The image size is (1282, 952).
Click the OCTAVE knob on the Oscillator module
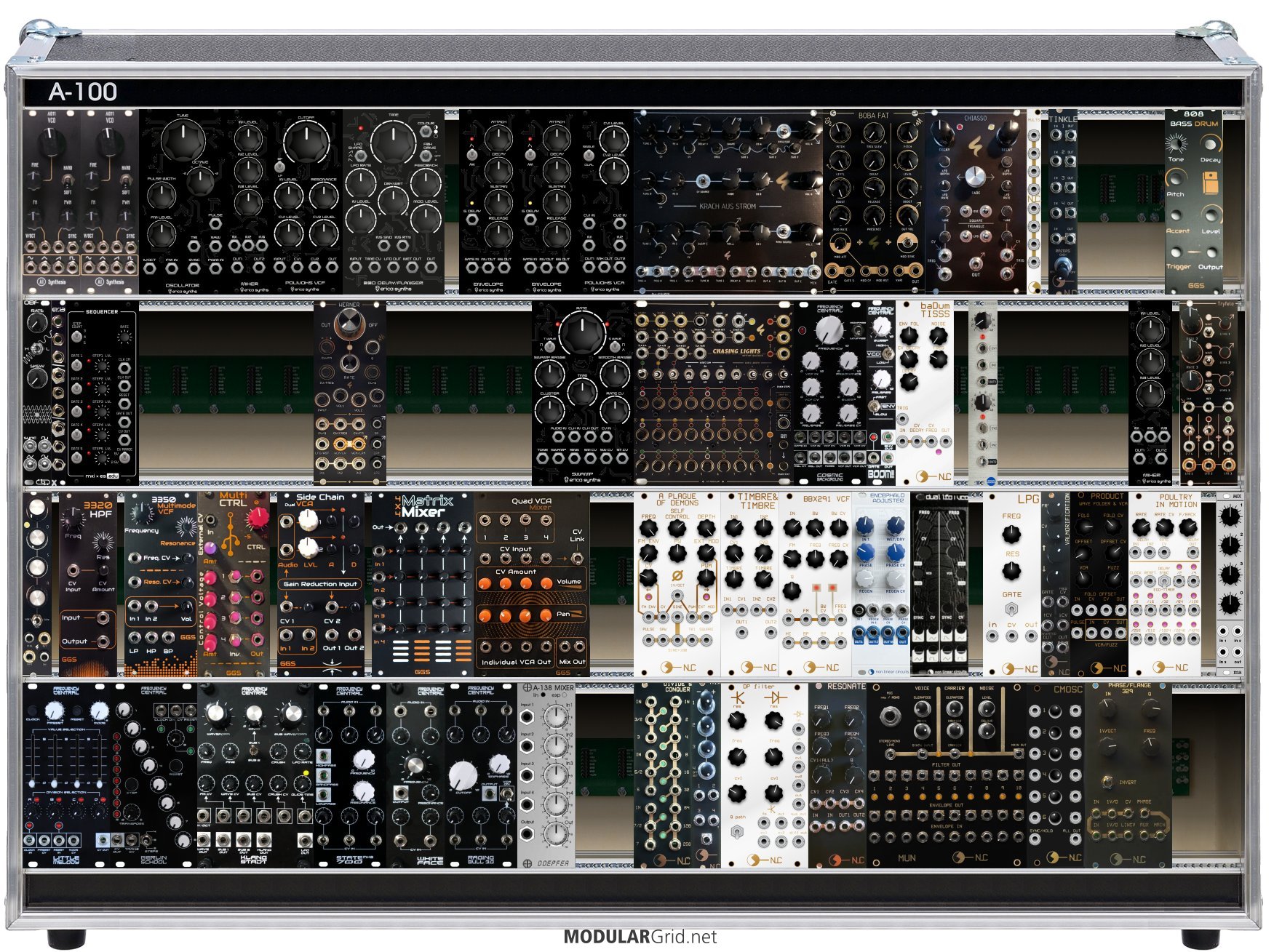coord(200,180)
